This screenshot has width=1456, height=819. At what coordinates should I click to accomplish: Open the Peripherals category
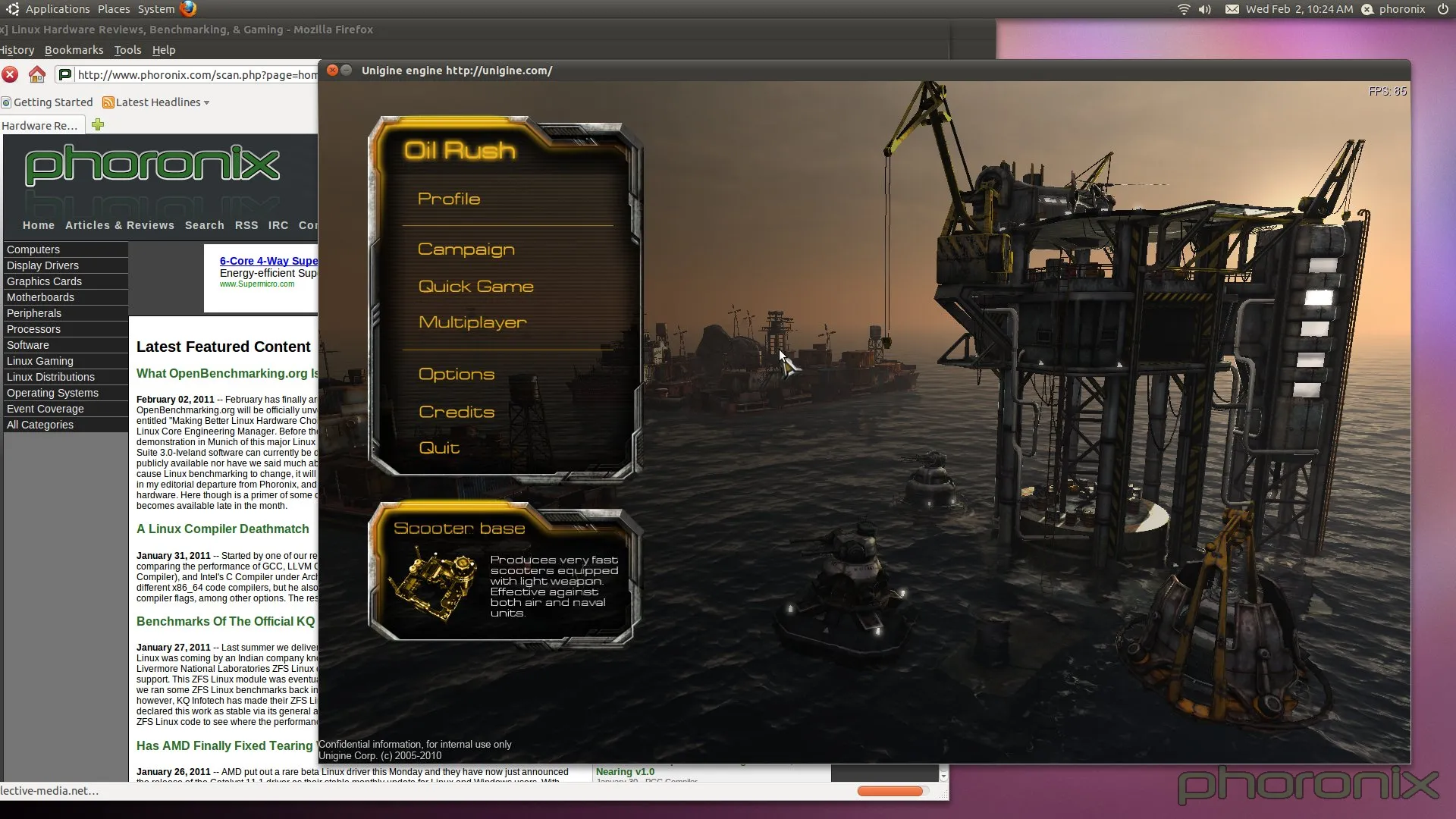[x=66, y=313]
